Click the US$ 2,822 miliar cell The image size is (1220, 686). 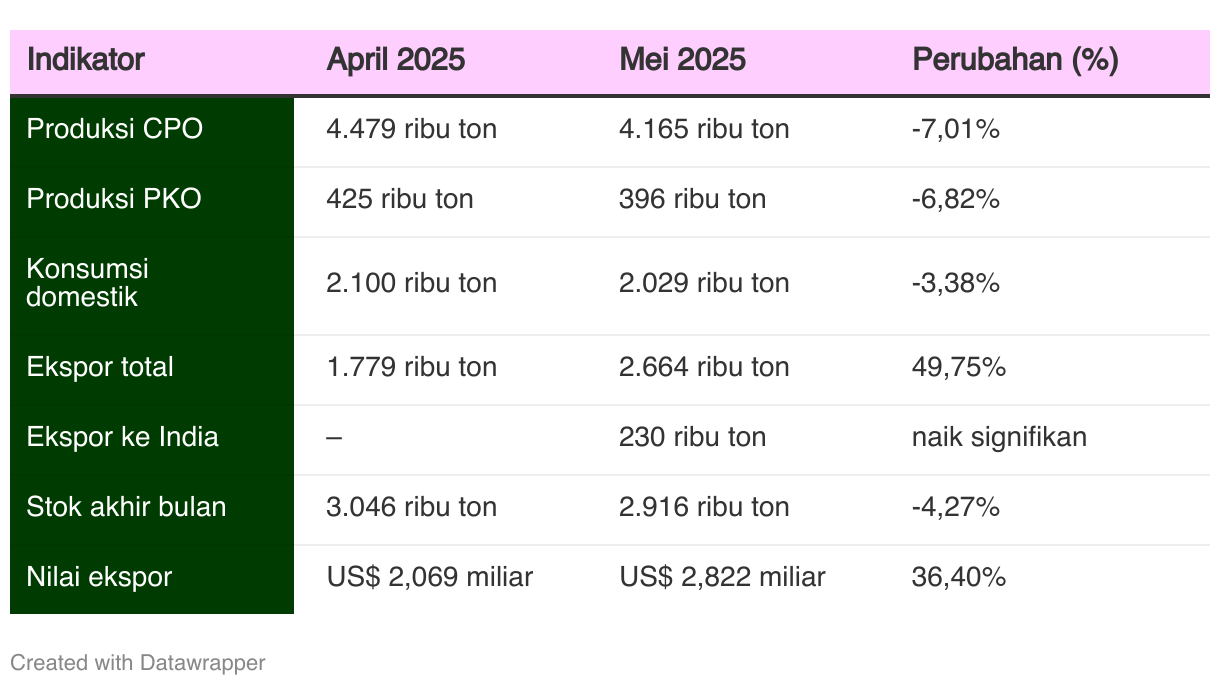723,577
